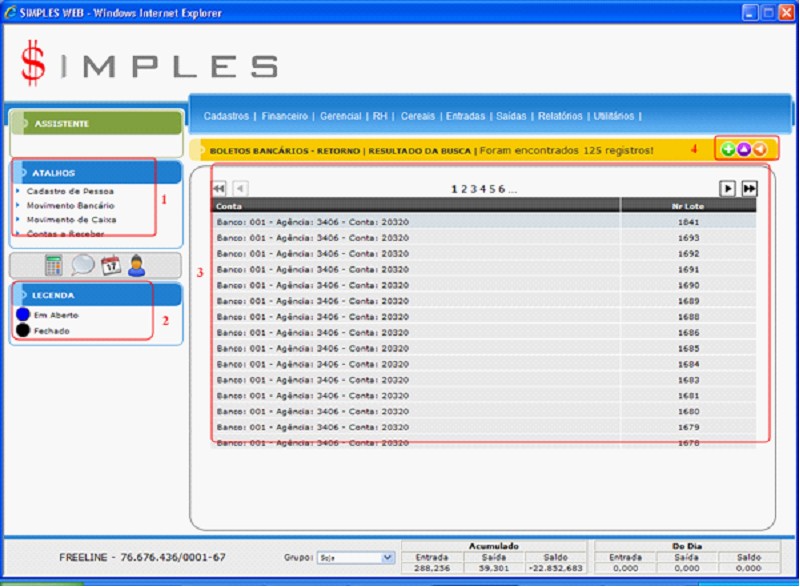Minimize the Internet Explorer window
Screen dimensions: 800x587
[x=749, y=13]
